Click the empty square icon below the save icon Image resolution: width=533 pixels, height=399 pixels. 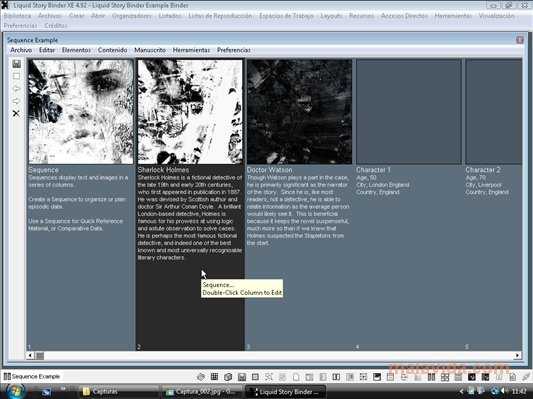[x=16, y=76]
